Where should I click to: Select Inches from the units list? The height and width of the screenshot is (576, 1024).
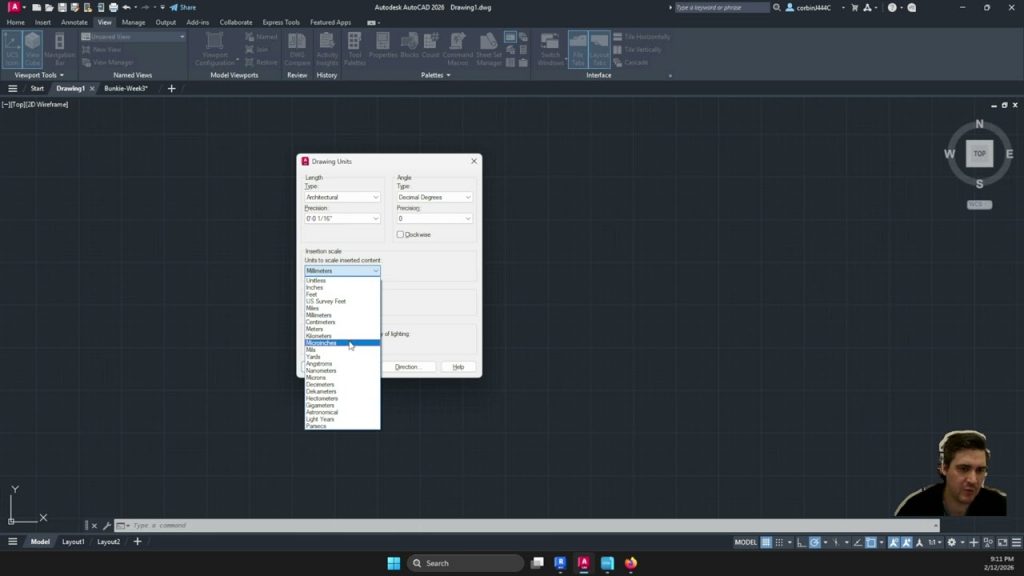click(315, 288)
